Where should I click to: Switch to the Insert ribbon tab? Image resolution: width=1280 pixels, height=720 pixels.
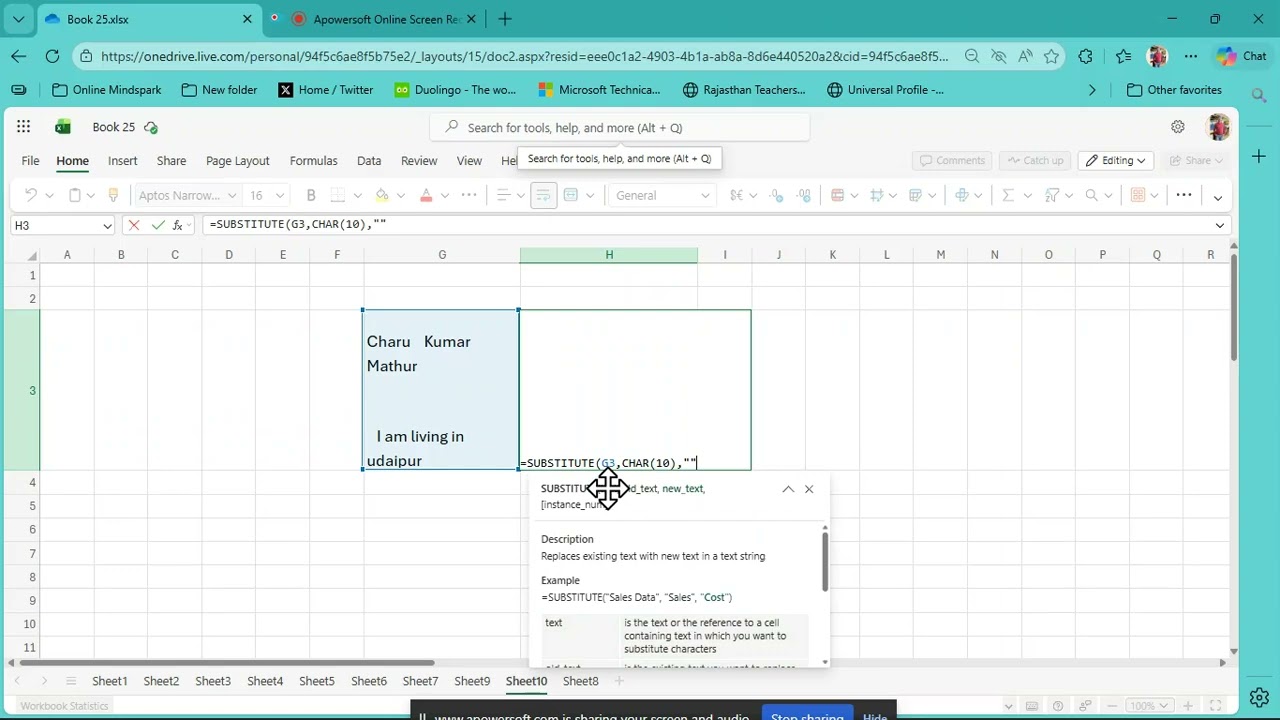[x=123, y=160]
